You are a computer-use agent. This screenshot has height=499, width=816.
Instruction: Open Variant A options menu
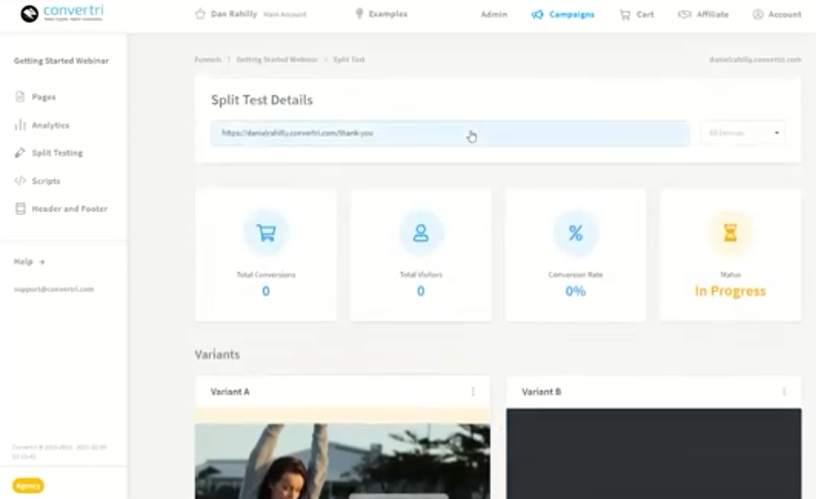(473, 392)
